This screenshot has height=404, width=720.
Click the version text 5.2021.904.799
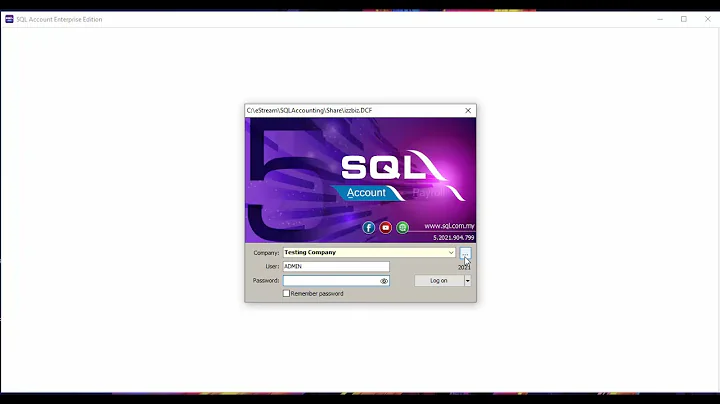coord(454,238)
